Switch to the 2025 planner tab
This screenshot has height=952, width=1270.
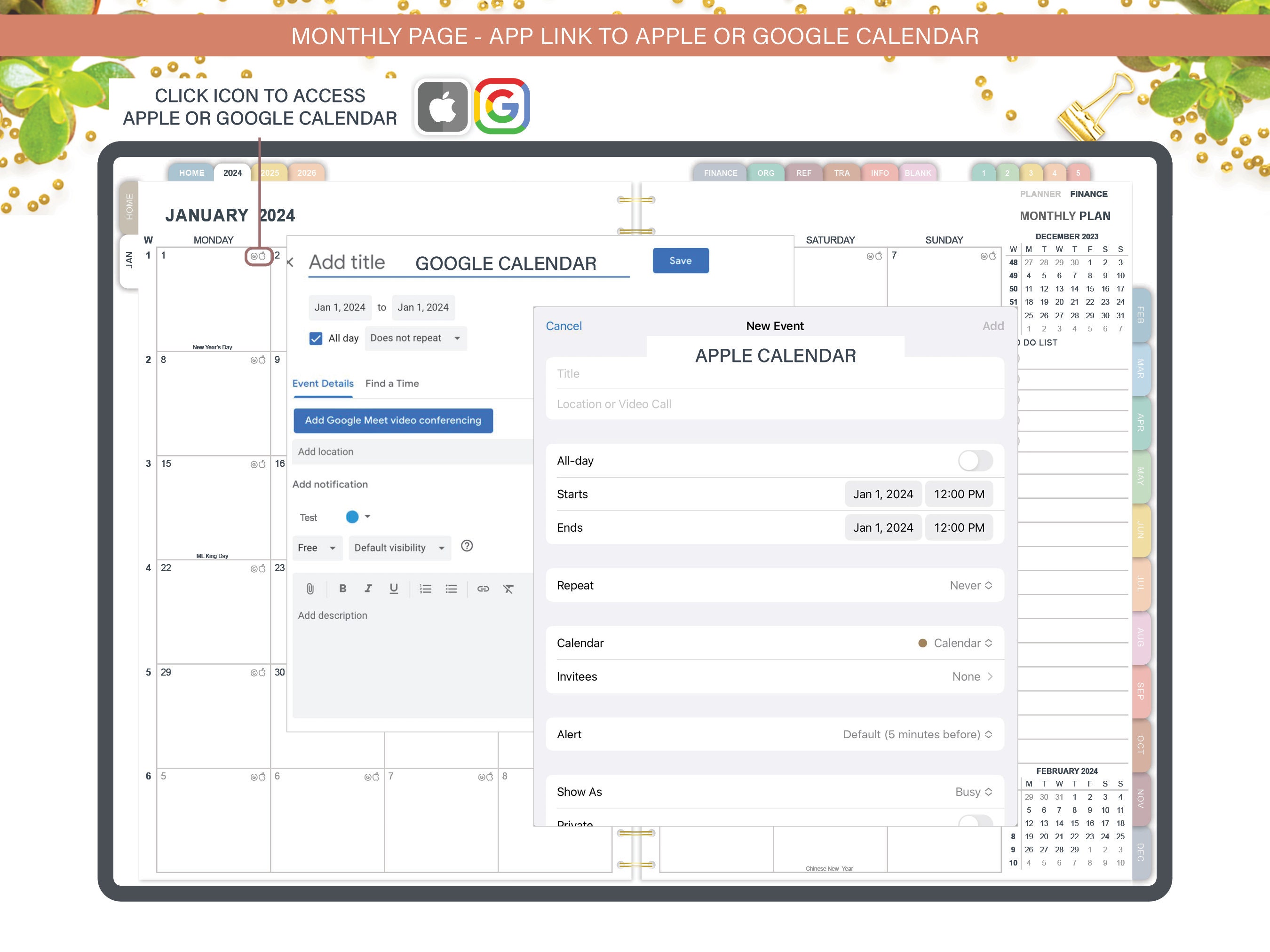click(x=269, y=173)
